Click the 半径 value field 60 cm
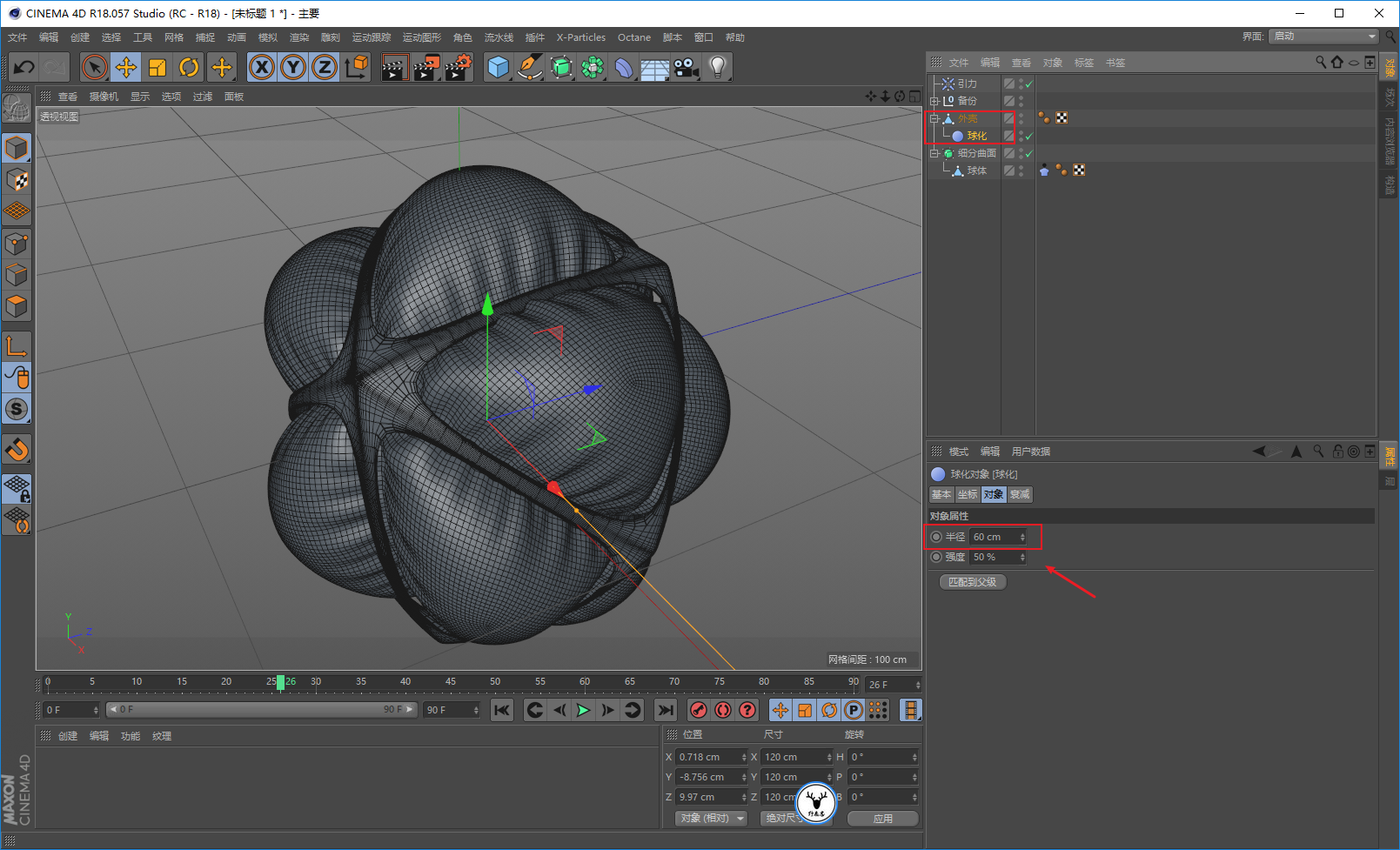Image resolution: width=1400 pixels, height=850 pixels. click(x=995, y=537)
